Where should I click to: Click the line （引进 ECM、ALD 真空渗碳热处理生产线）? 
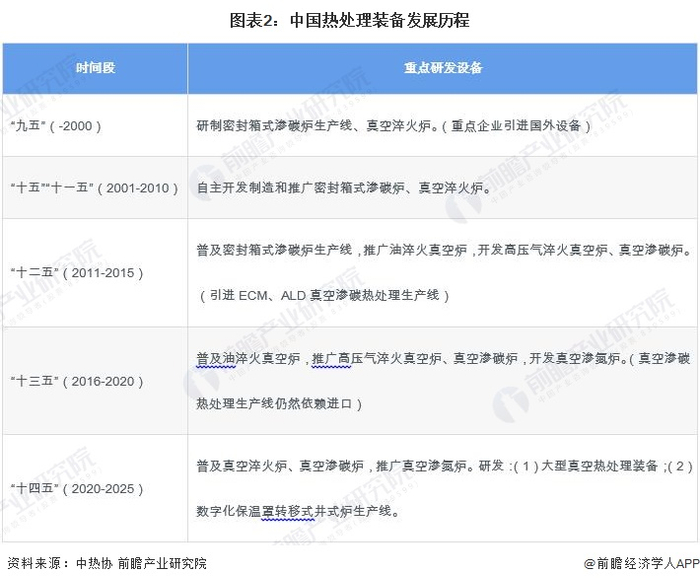pos(323,296)
